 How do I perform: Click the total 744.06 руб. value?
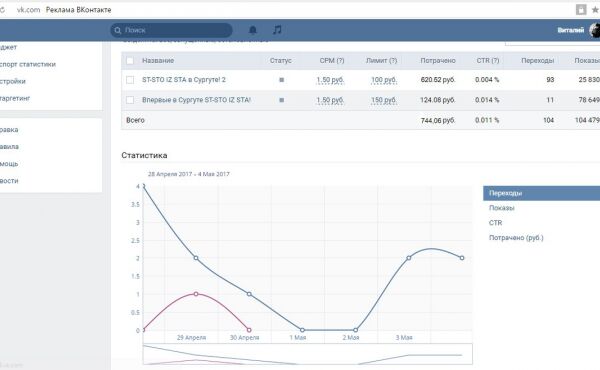point(438,121)
